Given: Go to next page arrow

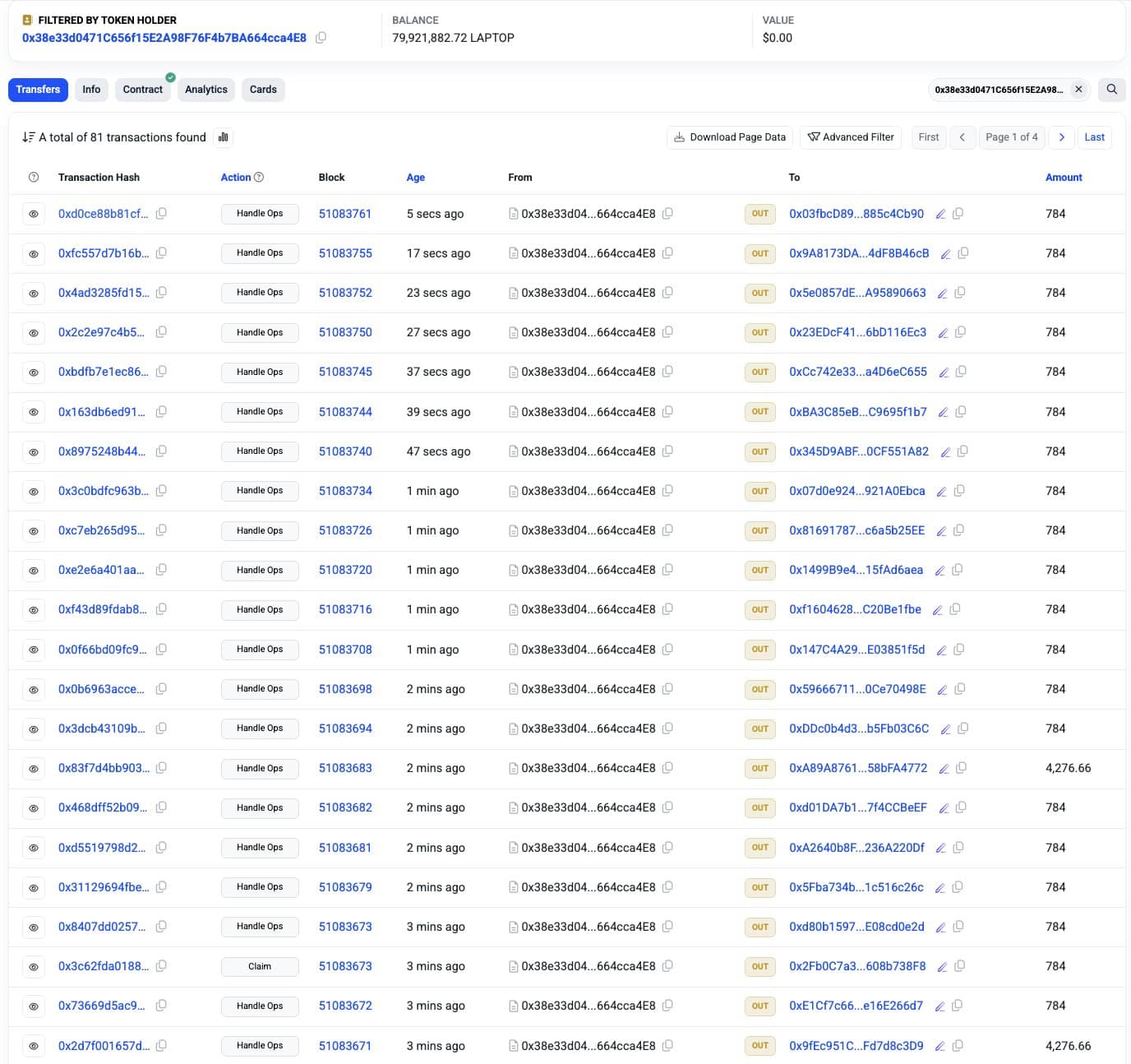Looking at the screenshot, I should tap(1061, 137).
